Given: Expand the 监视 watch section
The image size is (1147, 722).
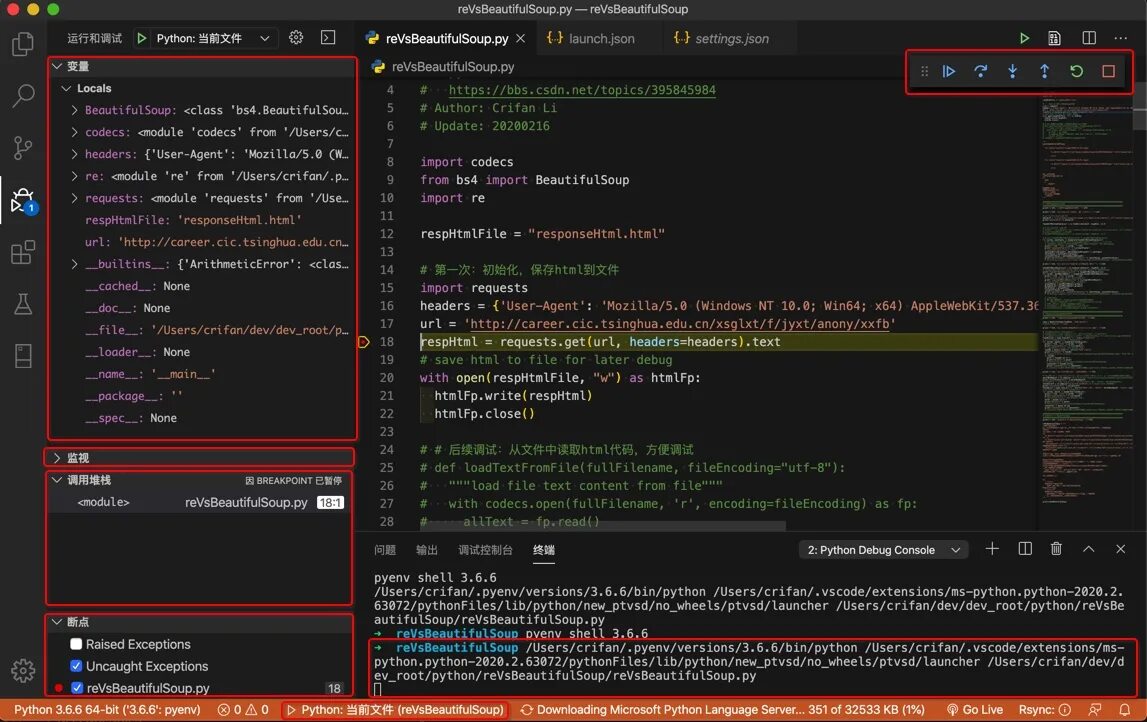Looking at the screenshot, I should pos(57,457).
